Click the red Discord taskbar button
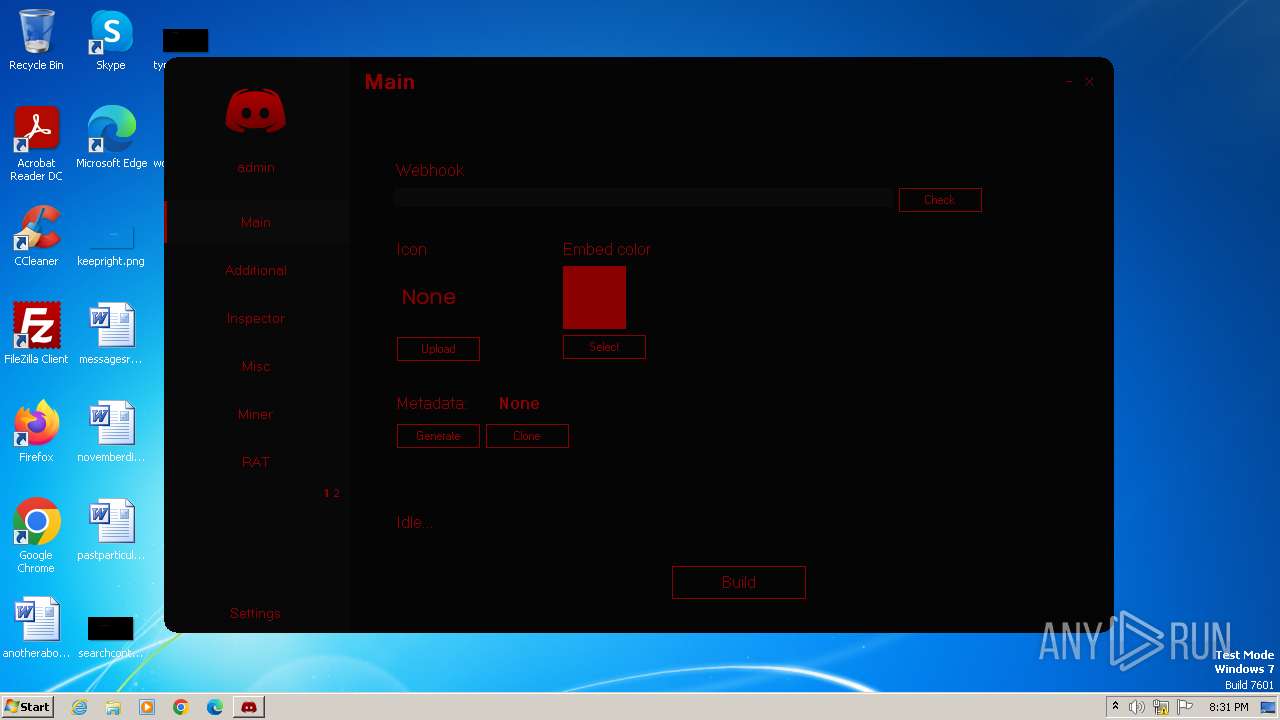1280x720 pixels. [249, 707]
